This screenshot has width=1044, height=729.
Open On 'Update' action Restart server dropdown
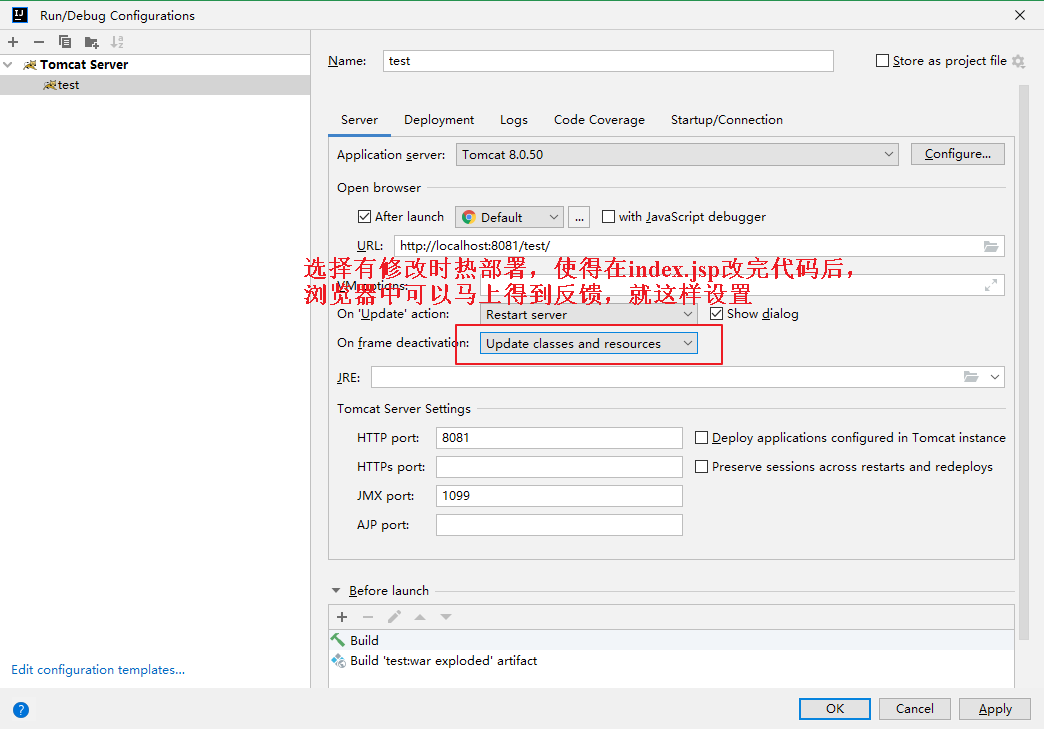coord(589,314)
